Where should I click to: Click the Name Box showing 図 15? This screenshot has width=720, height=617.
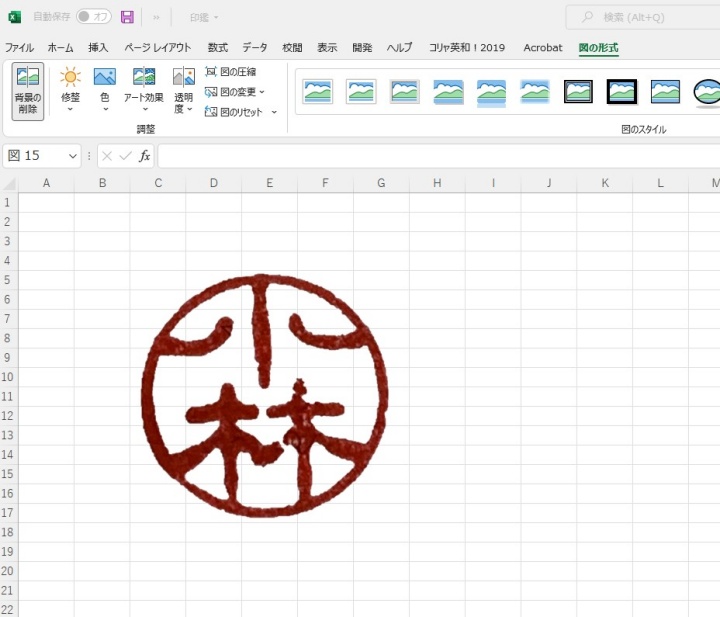coord(34,156)
